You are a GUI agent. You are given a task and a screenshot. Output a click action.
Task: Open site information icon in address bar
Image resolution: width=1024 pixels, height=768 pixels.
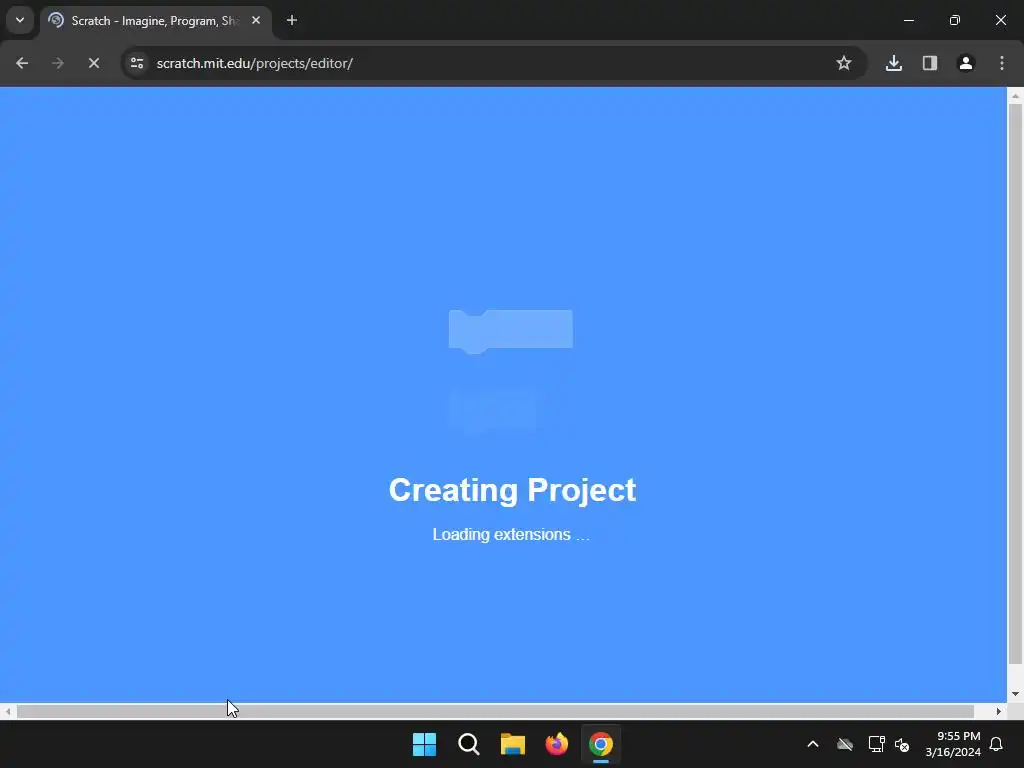(137, 63)
